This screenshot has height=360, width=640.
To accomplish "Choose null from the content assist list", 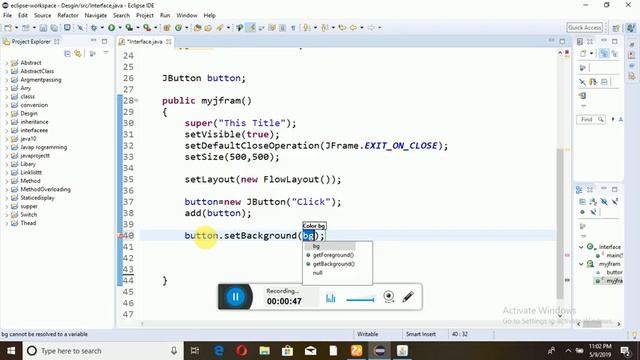I will (x=318, y=273).
